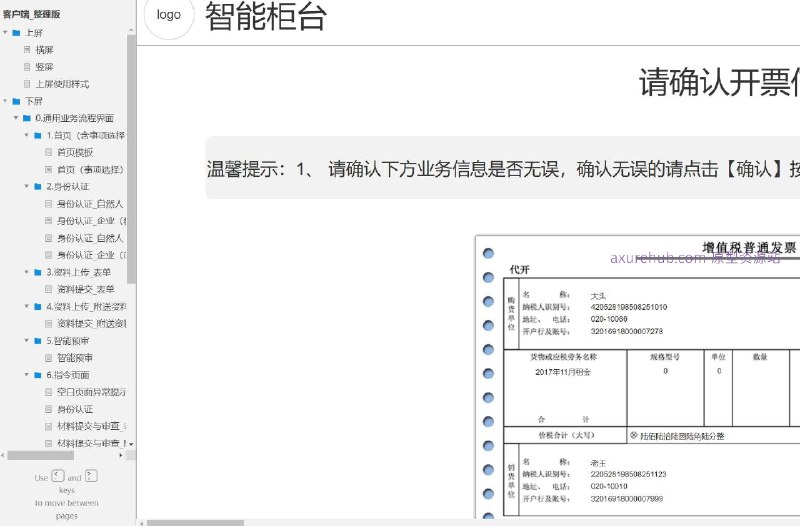The width and height of the screenshot is (800, 526).
Task: Click the sitemap vertical scrollbar thumb
Action: [131, 158]
